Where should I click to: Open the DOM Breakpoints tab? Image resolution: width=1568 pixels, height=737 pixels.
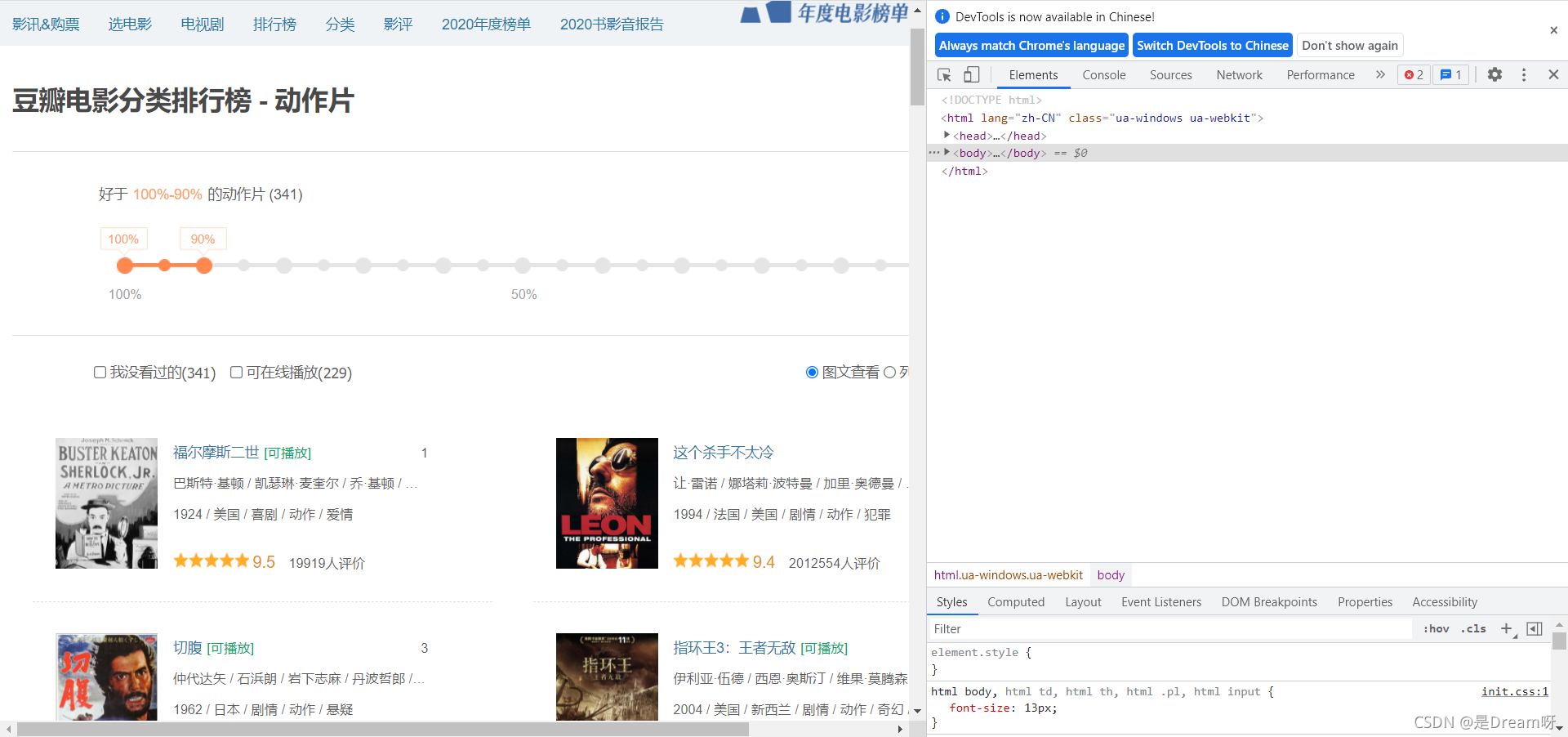tap(1269, 602)
